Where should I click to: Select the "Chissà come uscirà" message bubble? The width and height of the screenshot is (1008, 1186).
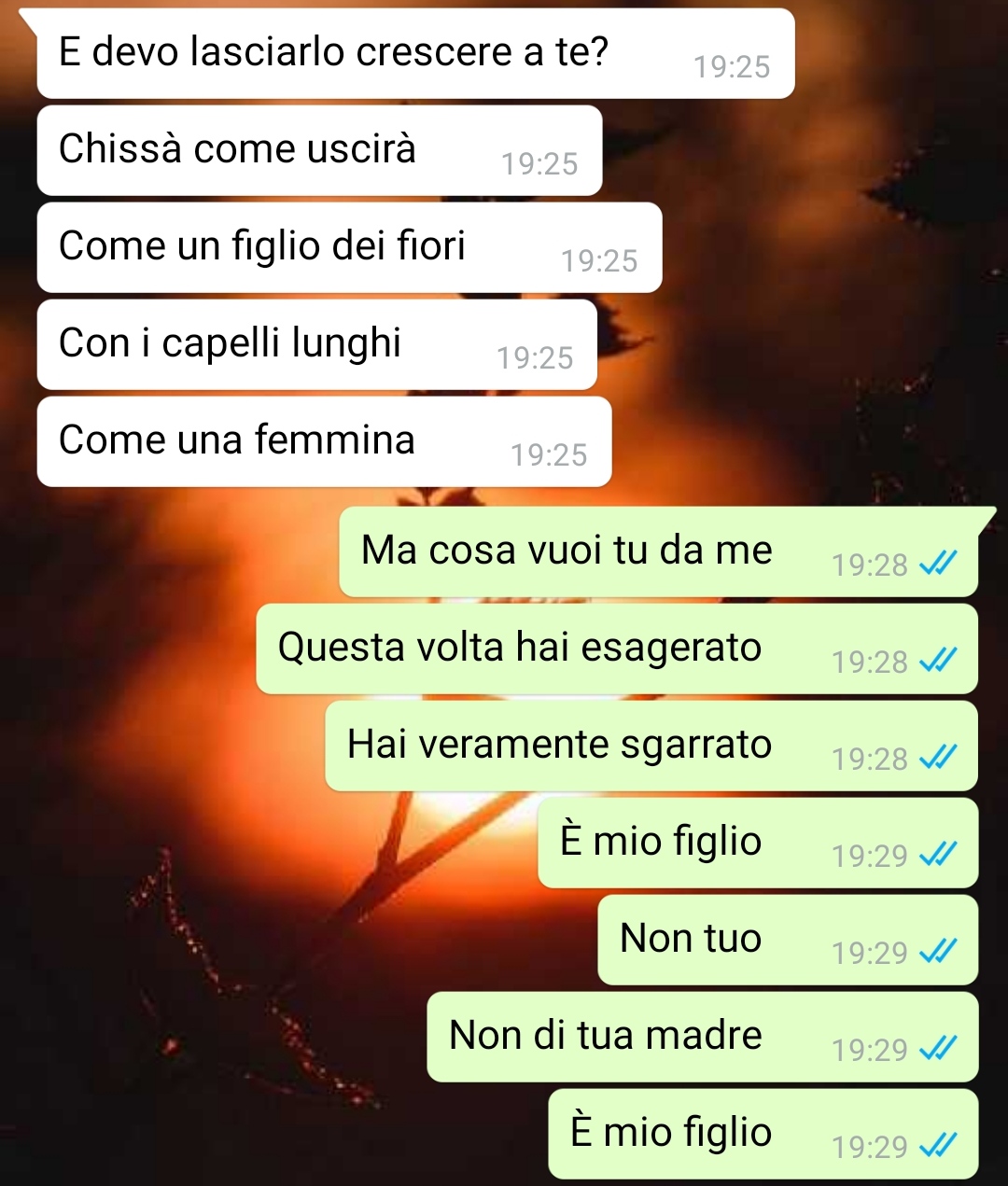pos(319,150)
